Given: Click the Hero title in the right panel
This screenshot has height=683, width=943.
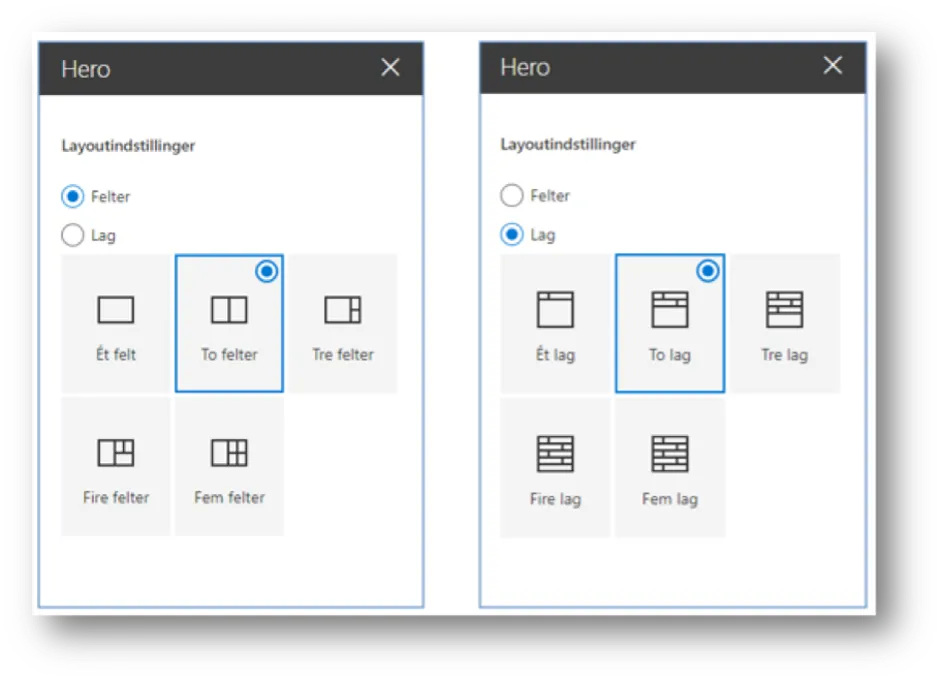Looking at the screenshot, I should [525, 67].
